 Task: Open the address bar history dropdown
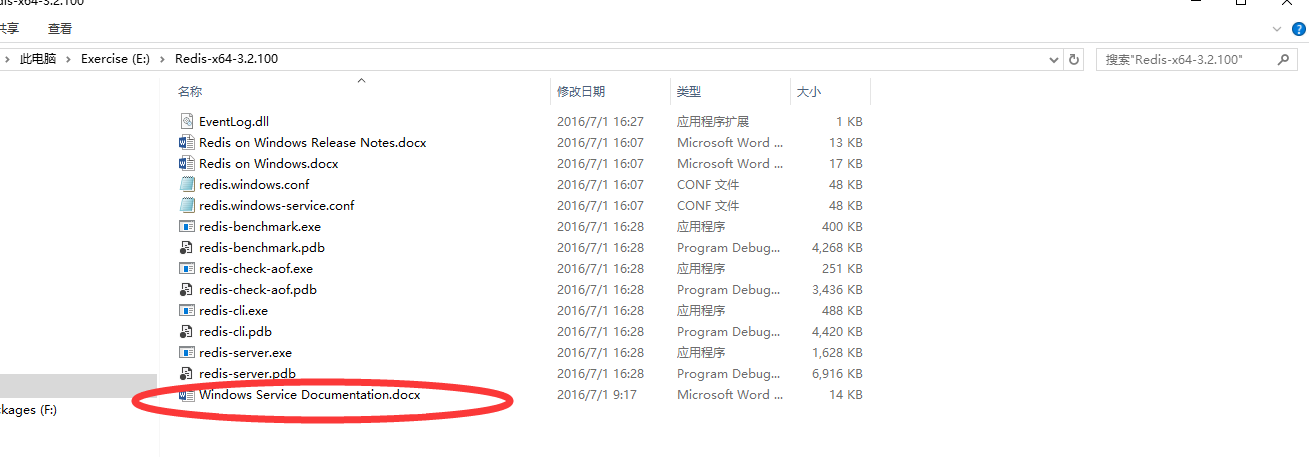1054,59
